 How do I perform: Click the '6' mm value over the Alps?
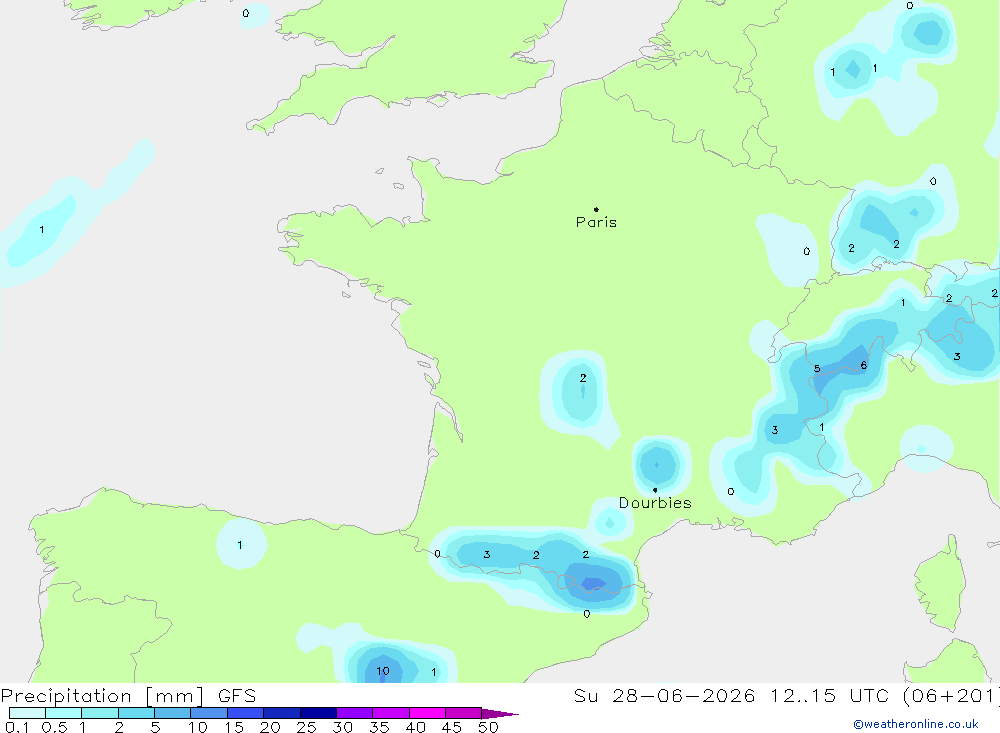[x=864, y=365]
